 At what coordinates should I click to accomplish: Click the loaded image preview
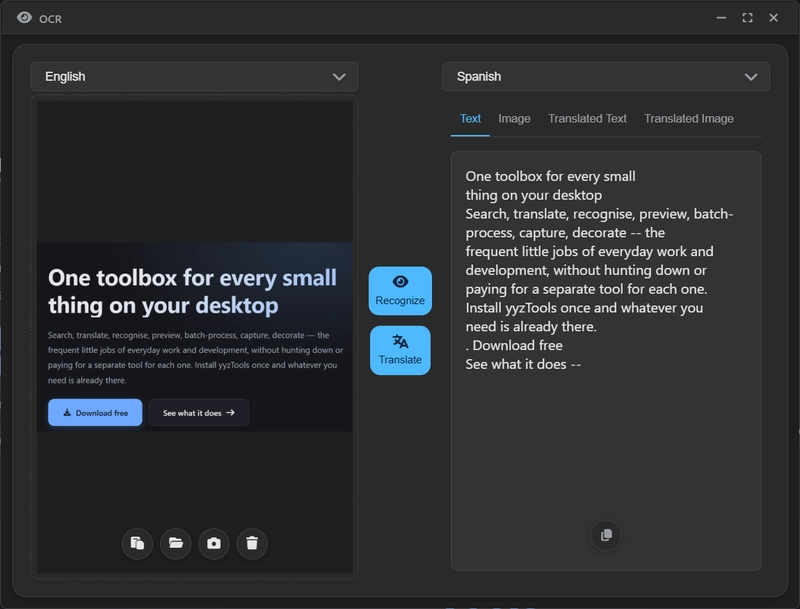click(195, 337)
